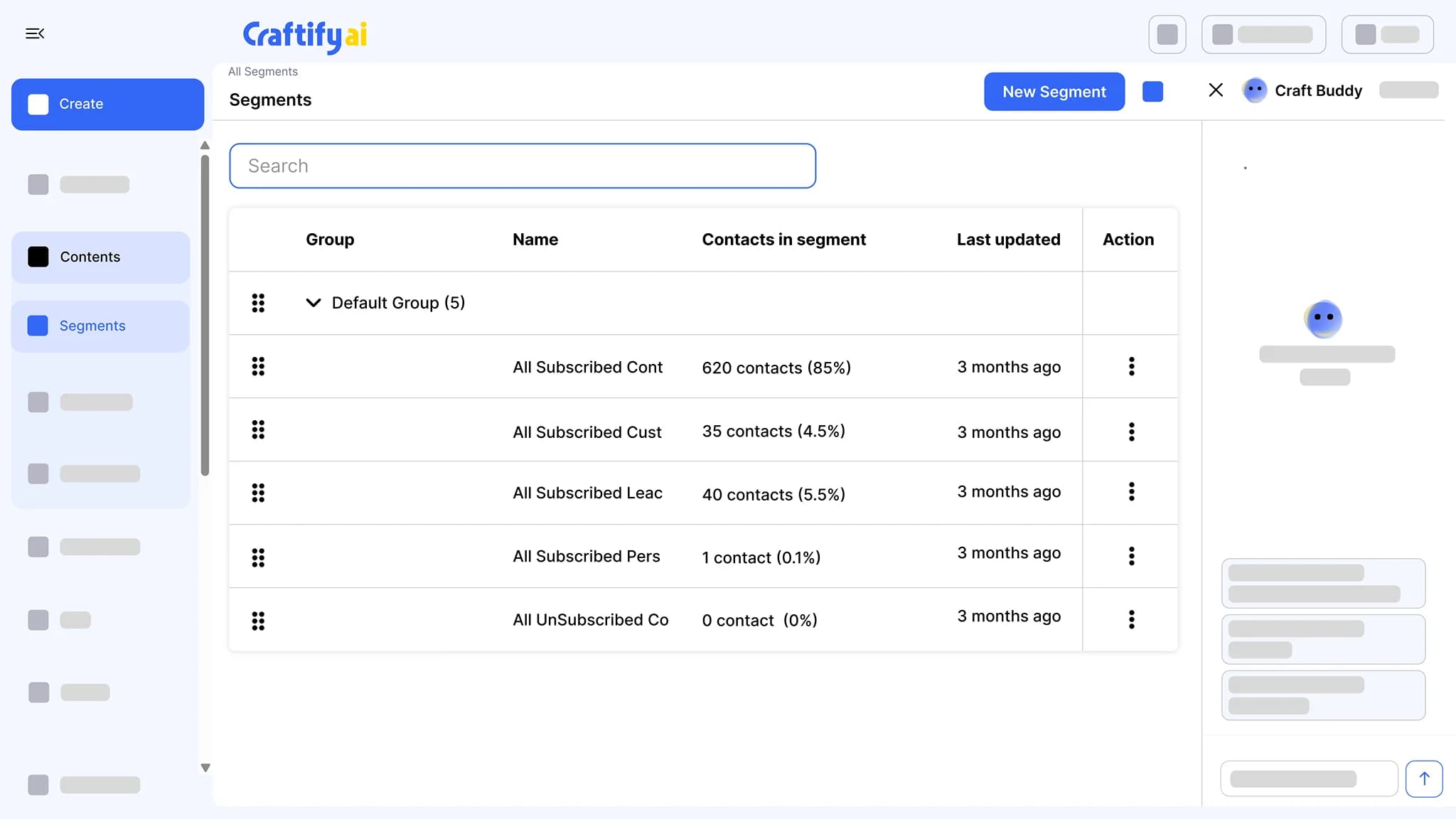The image size is (1456, 819).
Task: Click the sidebar scrollbar up arrow
Action: coord(205,146)
